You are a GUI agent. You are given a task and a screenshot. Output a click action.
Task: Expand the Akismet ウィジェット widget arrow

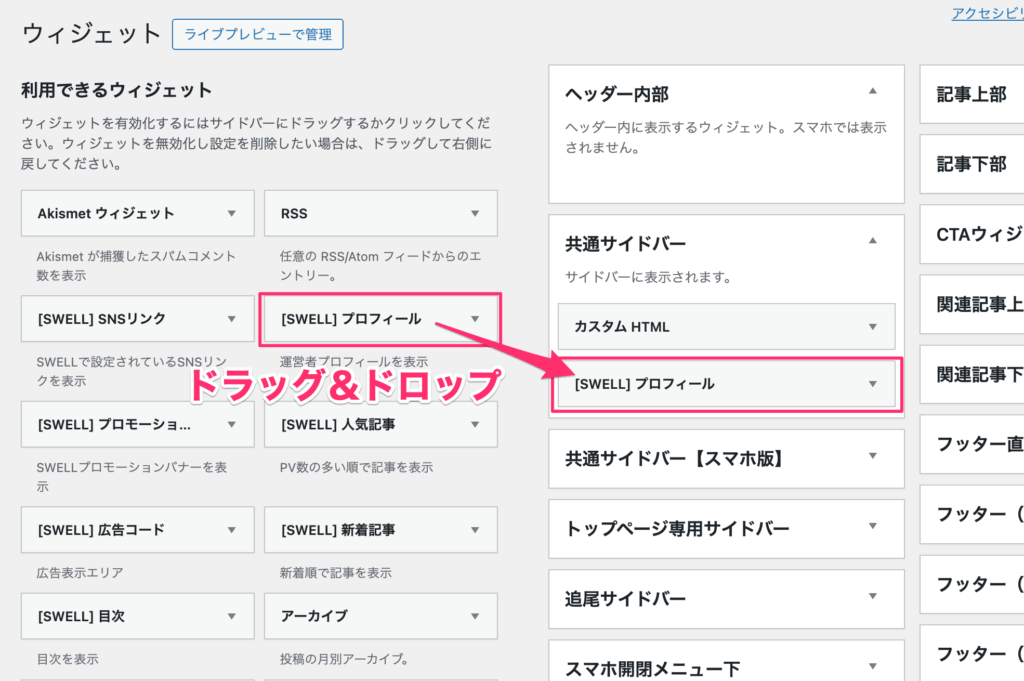pos(232,213)
